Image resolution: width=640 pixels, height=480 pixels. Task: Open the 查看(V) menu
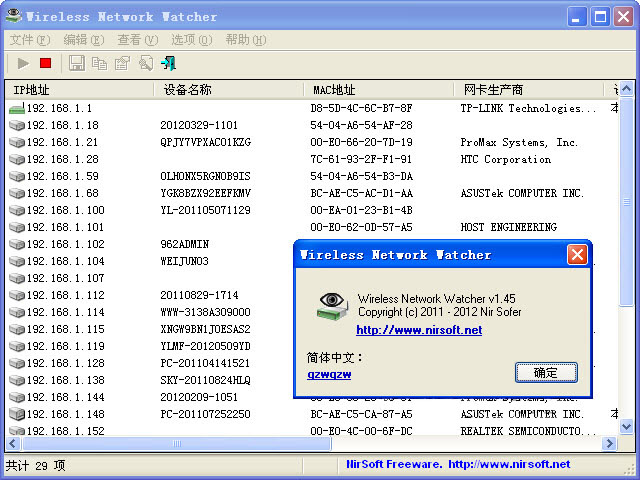[x=137, y=40]
